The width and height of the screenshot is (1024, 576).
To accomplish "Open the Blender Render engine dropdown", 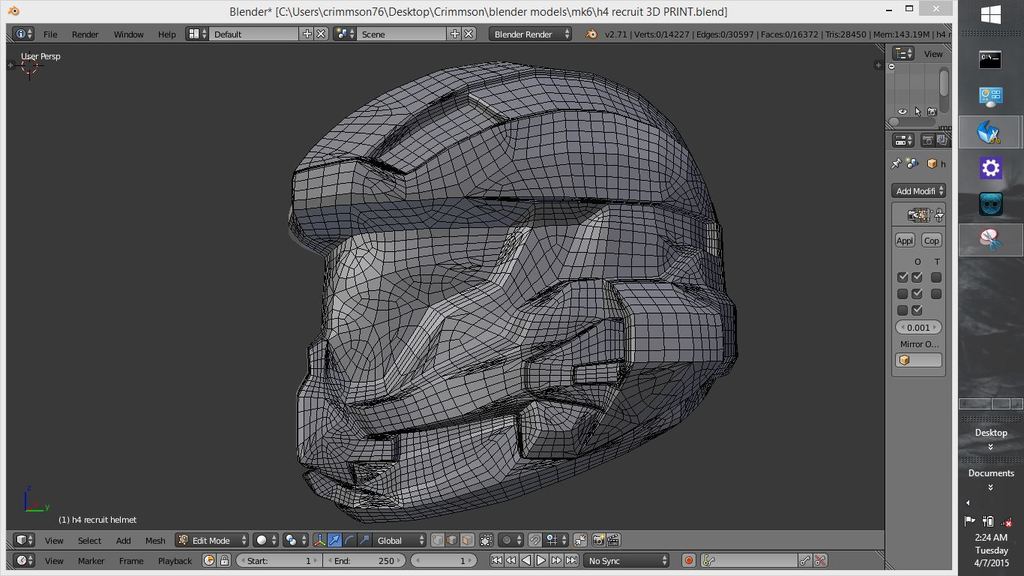I will coord(530,34).
